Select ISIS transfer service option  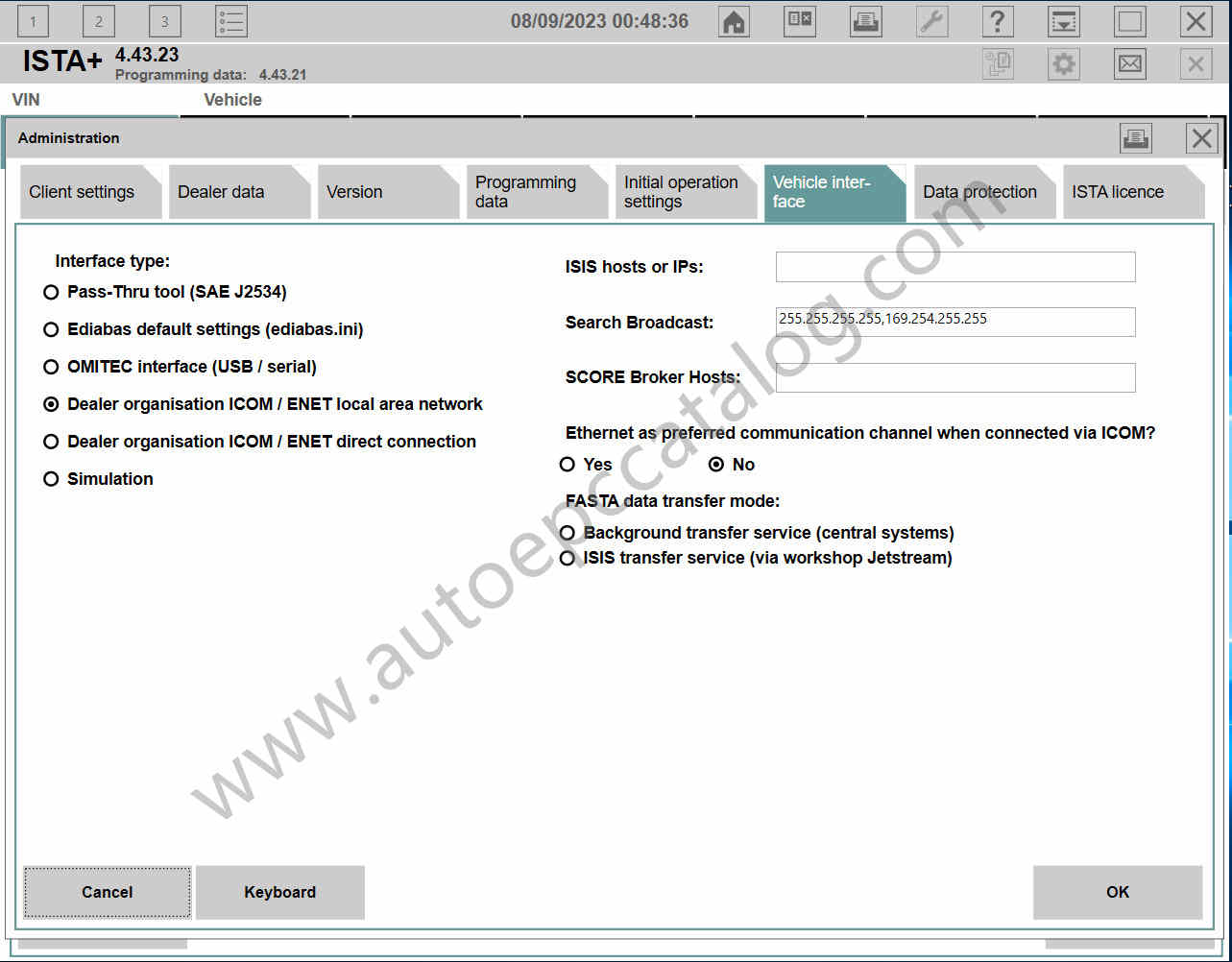coord(756,558)
